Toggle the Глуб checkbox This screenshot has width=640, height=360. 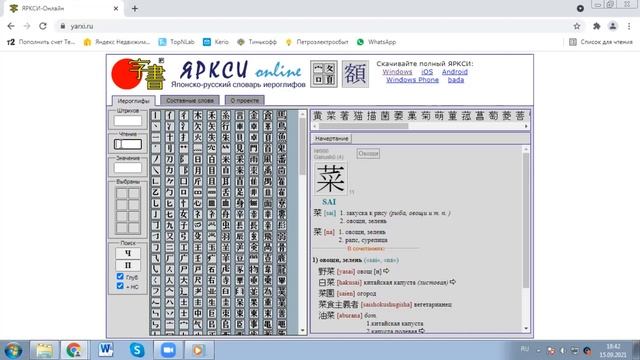click(120, 277)
